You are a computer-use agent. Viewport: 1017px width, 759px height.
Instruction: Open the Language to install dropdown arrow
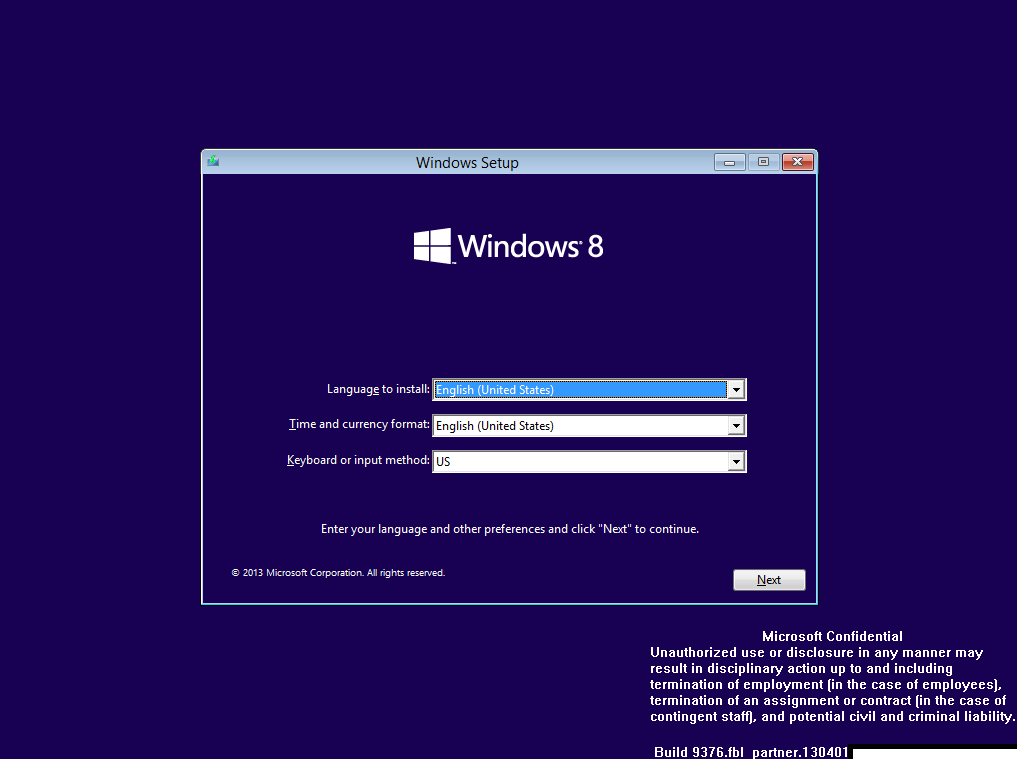tap(736, 390)
